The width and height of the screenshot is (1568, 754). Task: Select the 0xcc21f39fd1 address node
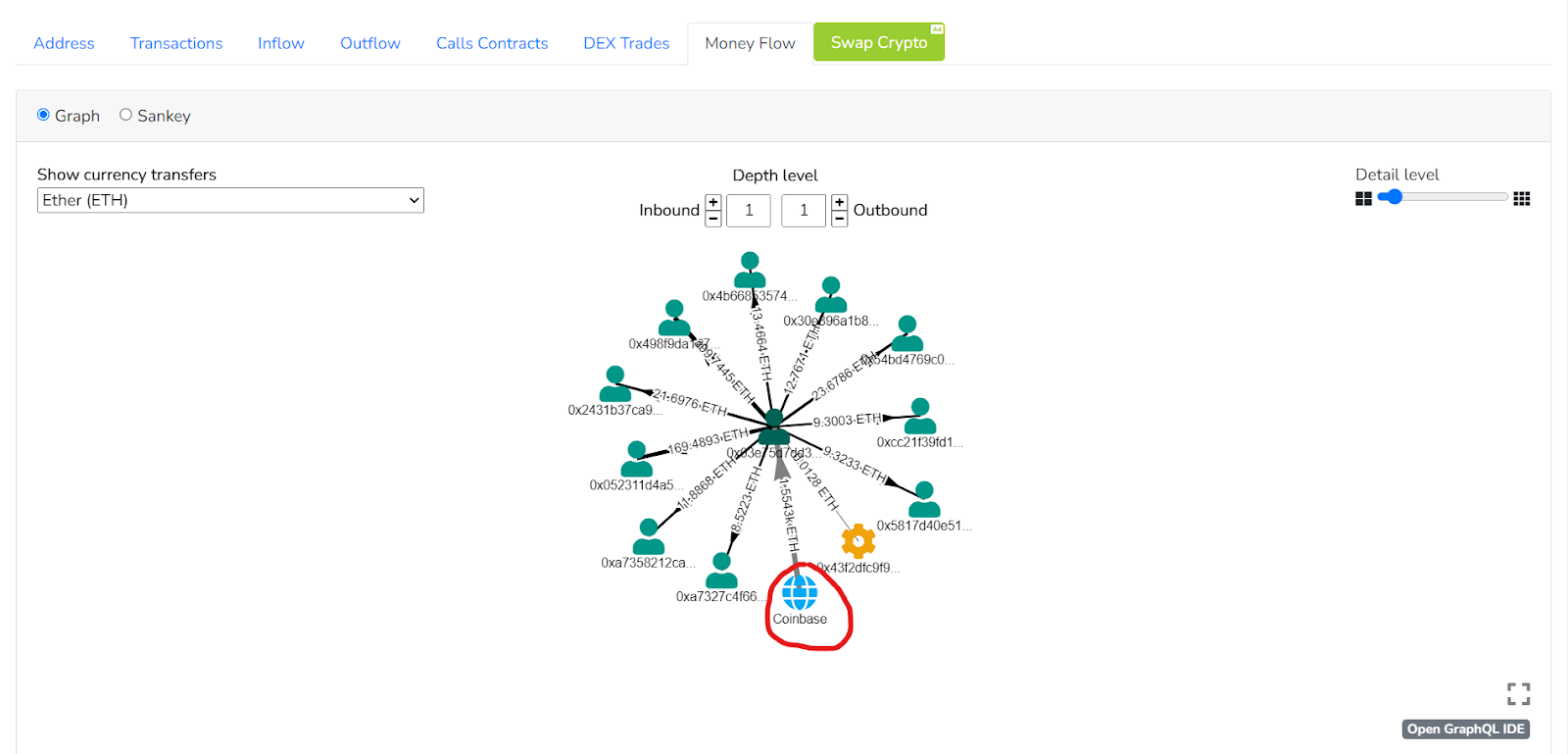pos(919,416)
